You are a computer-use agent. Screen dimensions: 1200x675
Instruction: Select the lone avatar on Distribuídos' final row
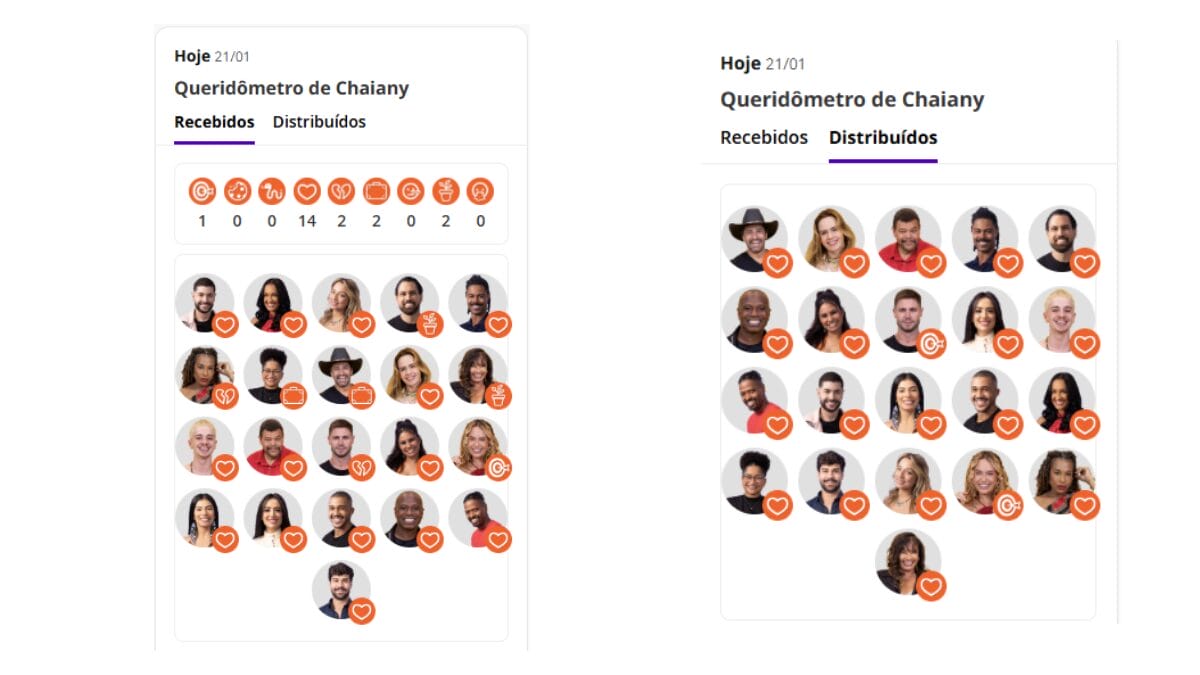pyautogui.click(x=908, y=563)
